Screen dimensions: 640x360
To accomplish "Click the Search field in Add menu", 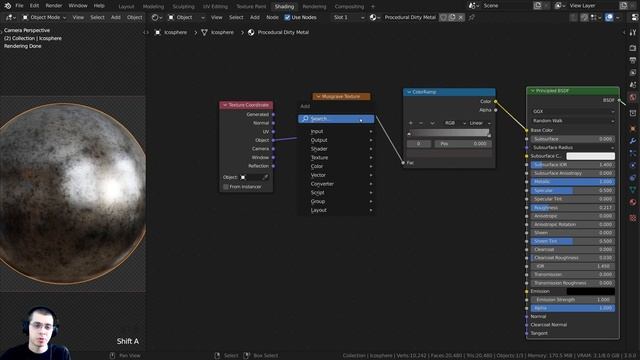I will click(x=336, y=119).
